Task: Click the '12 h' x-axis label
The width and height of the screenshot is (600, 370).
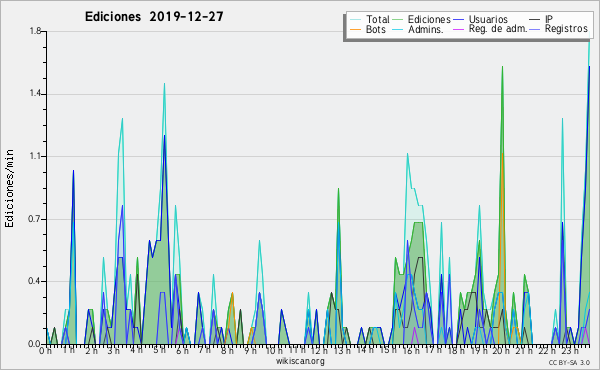Action: pyautogui.click(x=319, y=350)
